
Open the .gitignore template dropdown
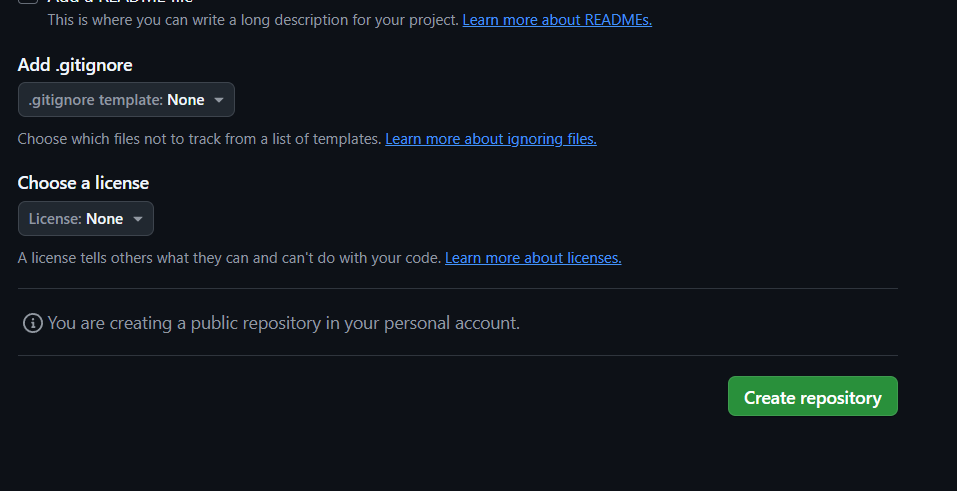(126, 100)
